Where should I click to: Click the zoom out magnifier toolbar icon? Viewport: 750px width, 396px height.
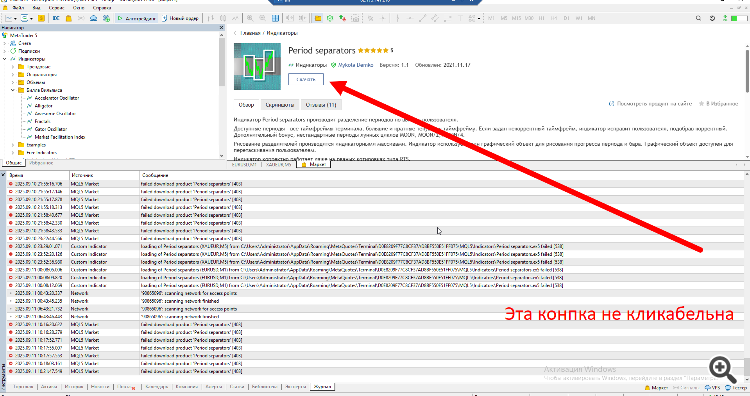[x=263, y=18]
